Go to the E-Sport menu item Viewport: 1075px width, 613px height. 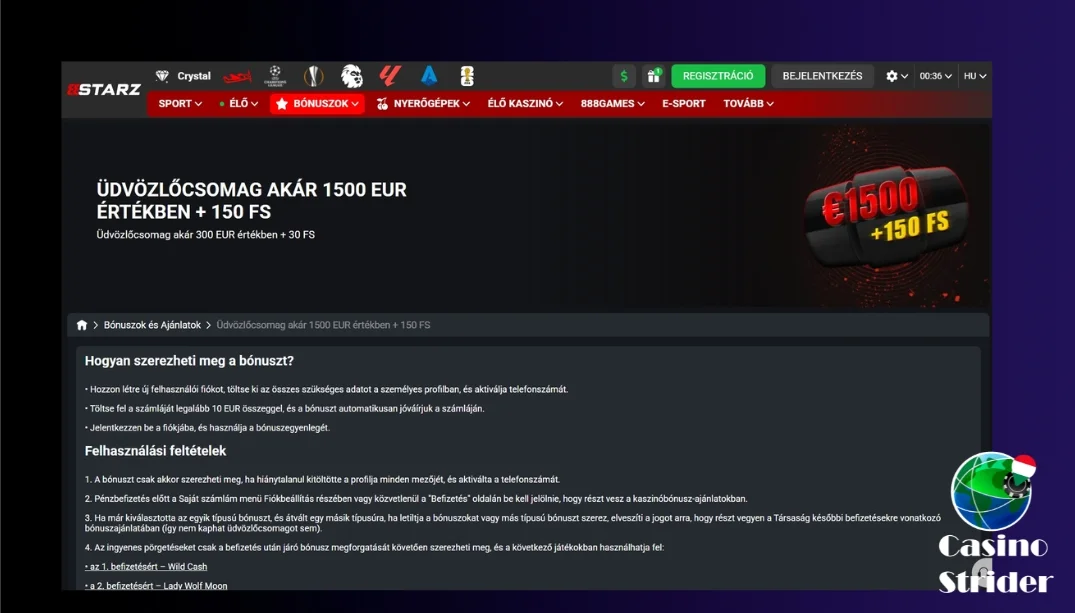tap(684, 104)
